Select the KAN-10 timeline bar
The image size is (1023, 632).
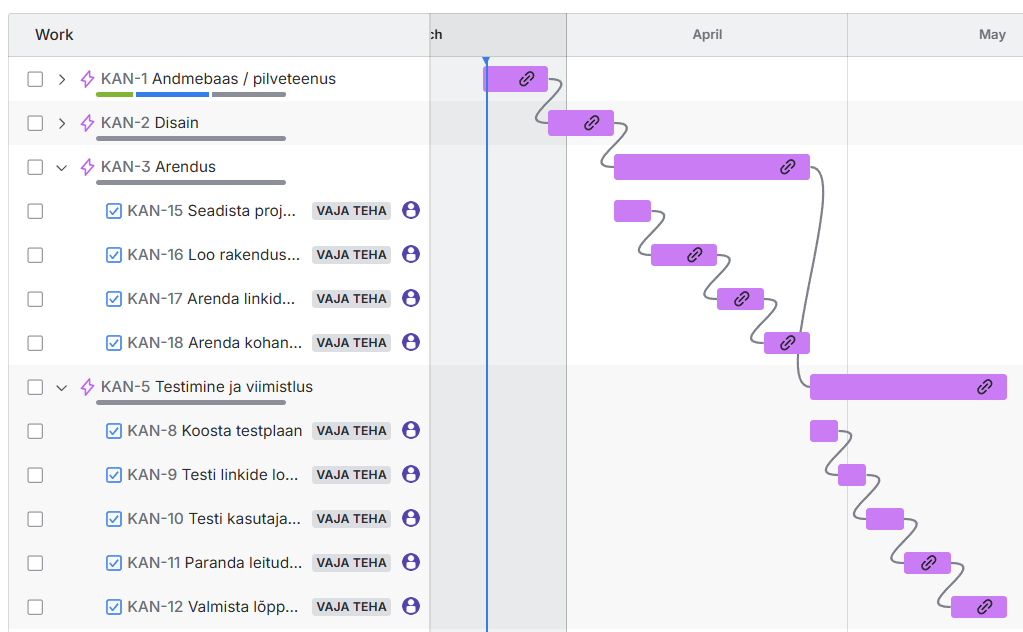tap(884, 519)
